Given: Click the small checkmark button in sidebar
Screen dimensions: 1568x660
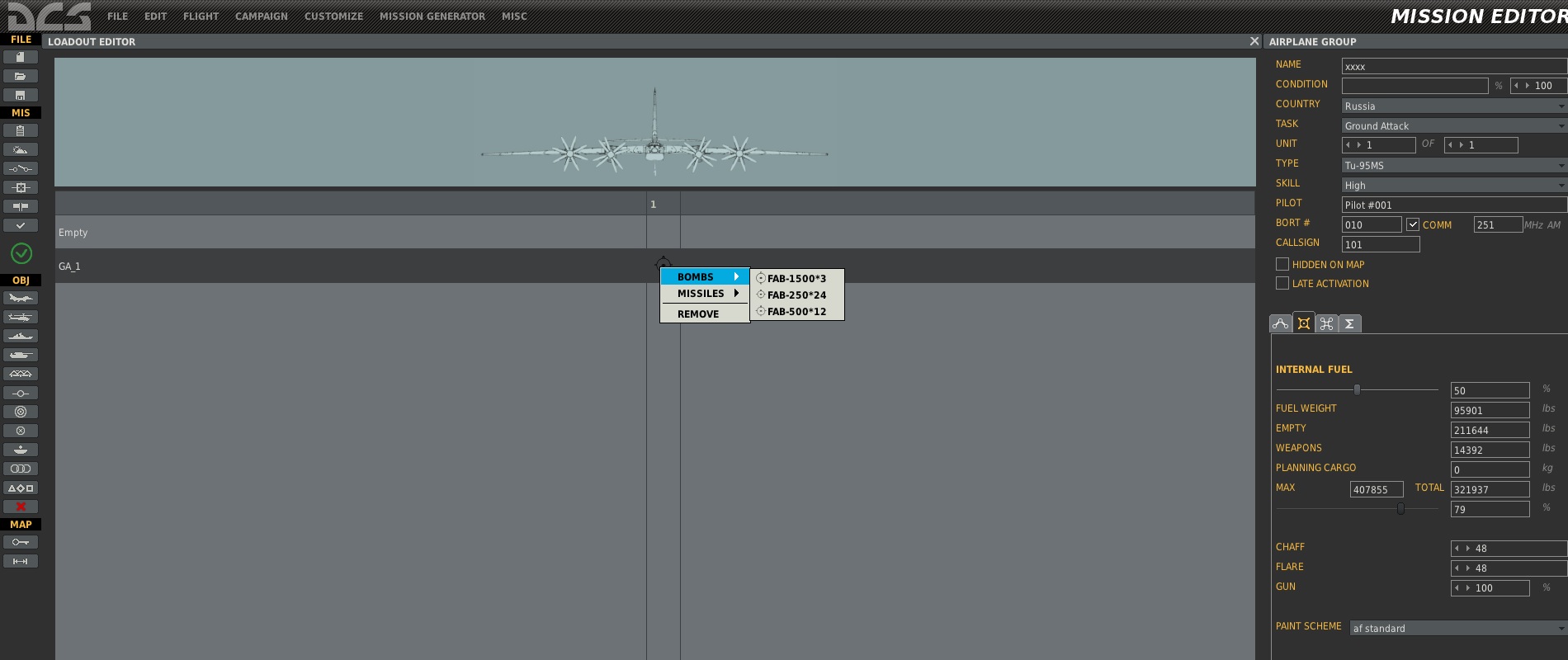Looking at the screenshot, I should (21, 225).
